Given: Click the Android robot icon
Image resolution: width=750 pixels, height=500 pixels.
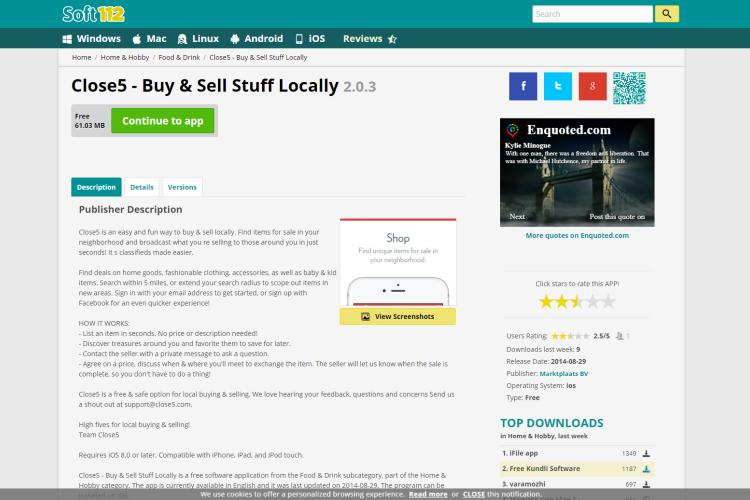Looking at the screenshot, I should 234,39.
